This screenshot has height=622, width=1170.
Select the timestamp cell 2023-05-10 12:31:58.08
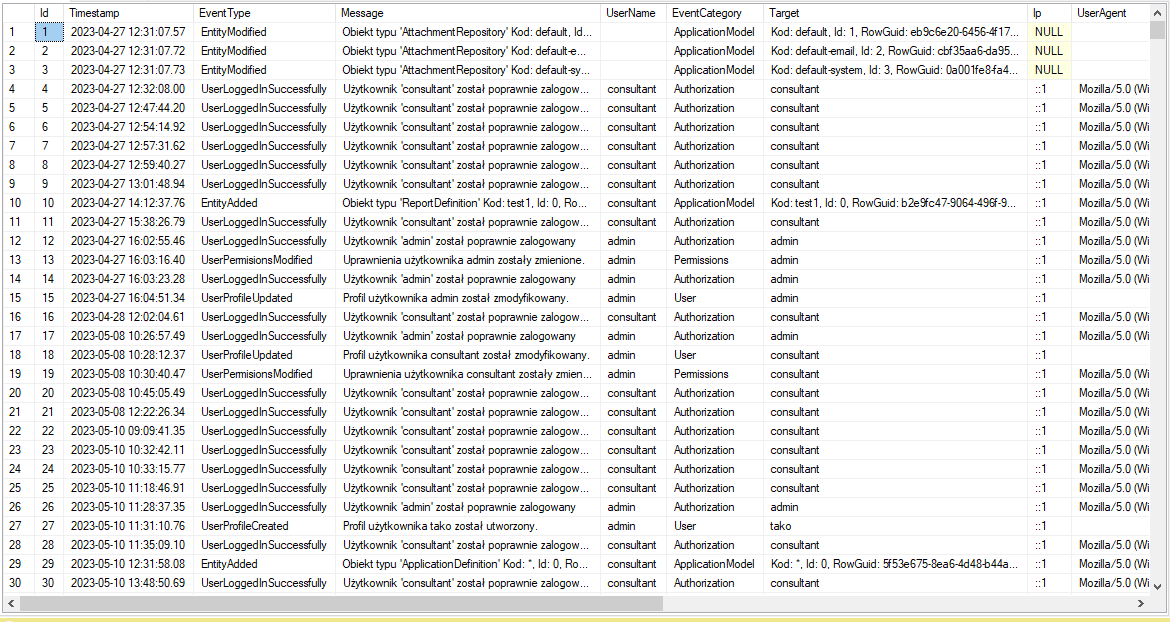[128, 564]
